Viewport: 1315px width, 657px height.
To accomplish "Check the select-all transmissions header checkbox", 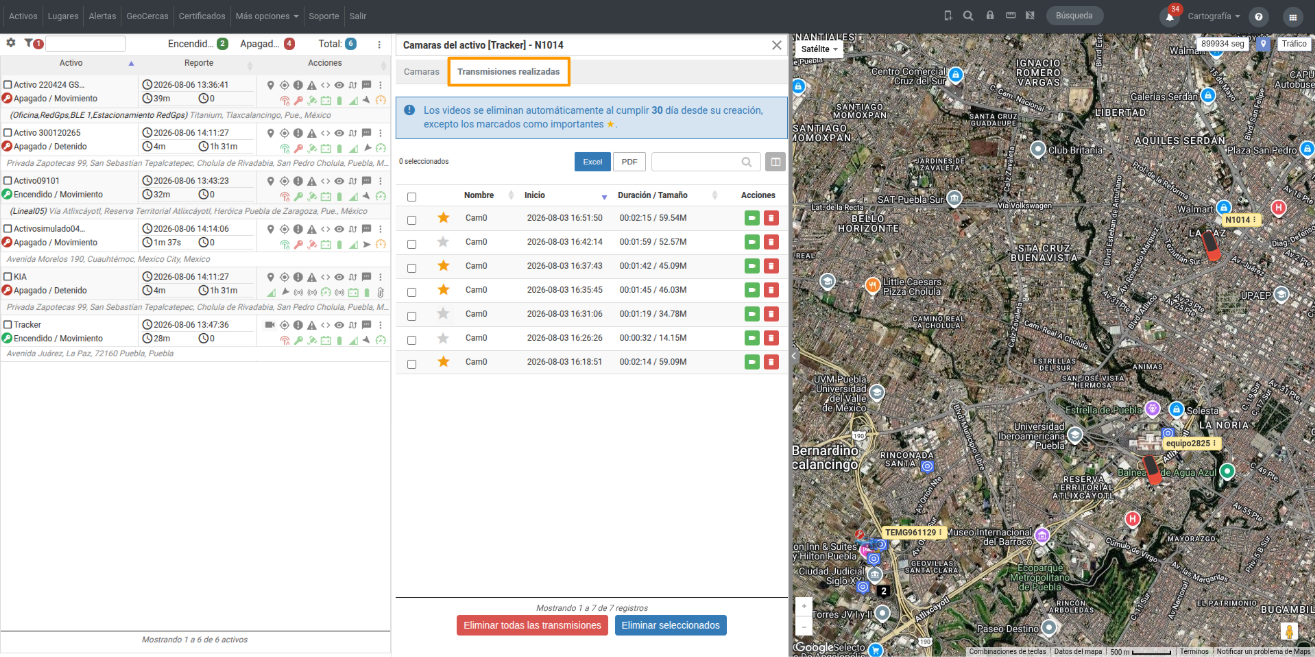I will pos(411,196).
